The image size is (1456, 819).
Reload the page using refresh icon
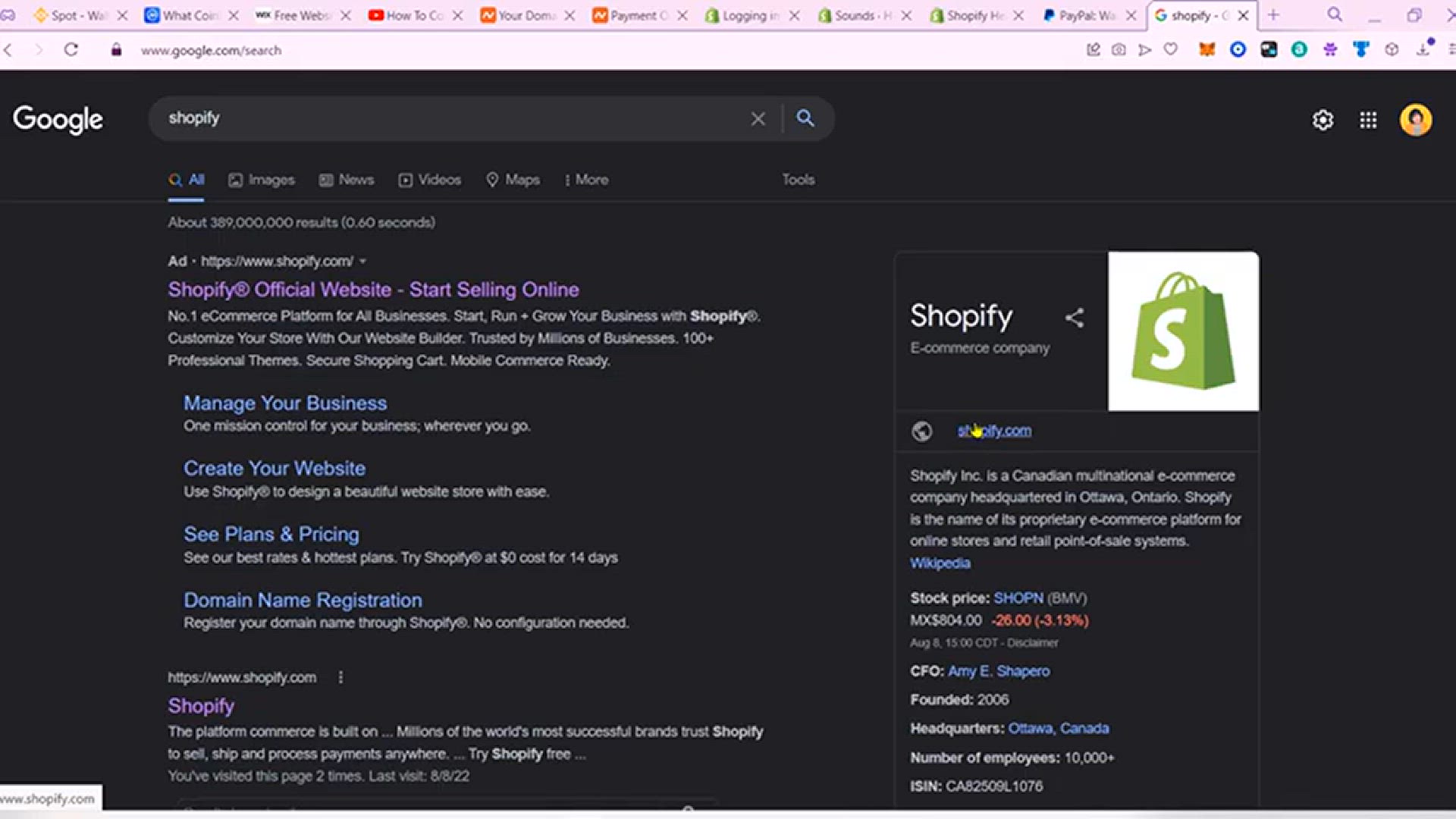pyautogui.click(x=71, y=50)
